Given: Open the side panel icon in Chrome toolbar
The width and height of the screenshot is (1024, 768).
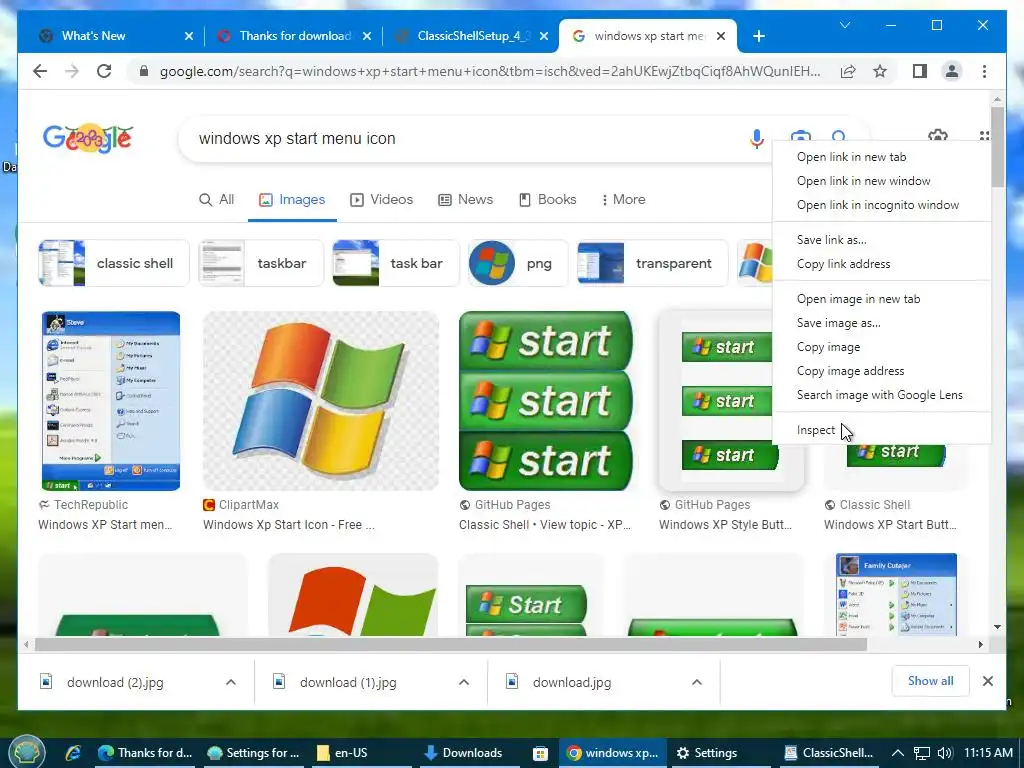Looking at the screenshot, I should point(920,71).
